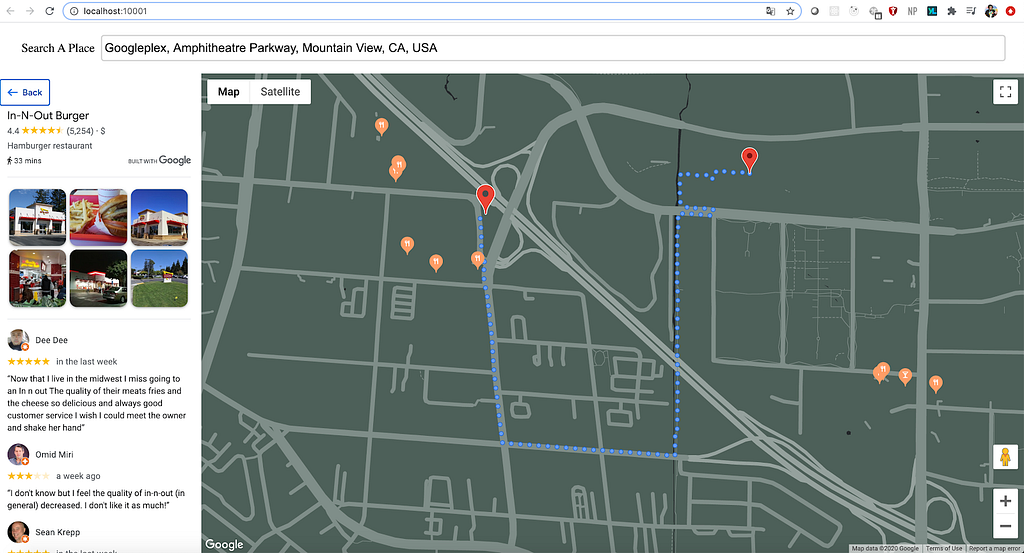Click the Built with Google logo
This screenshot has width=1024, height=553.
point(159,161)
